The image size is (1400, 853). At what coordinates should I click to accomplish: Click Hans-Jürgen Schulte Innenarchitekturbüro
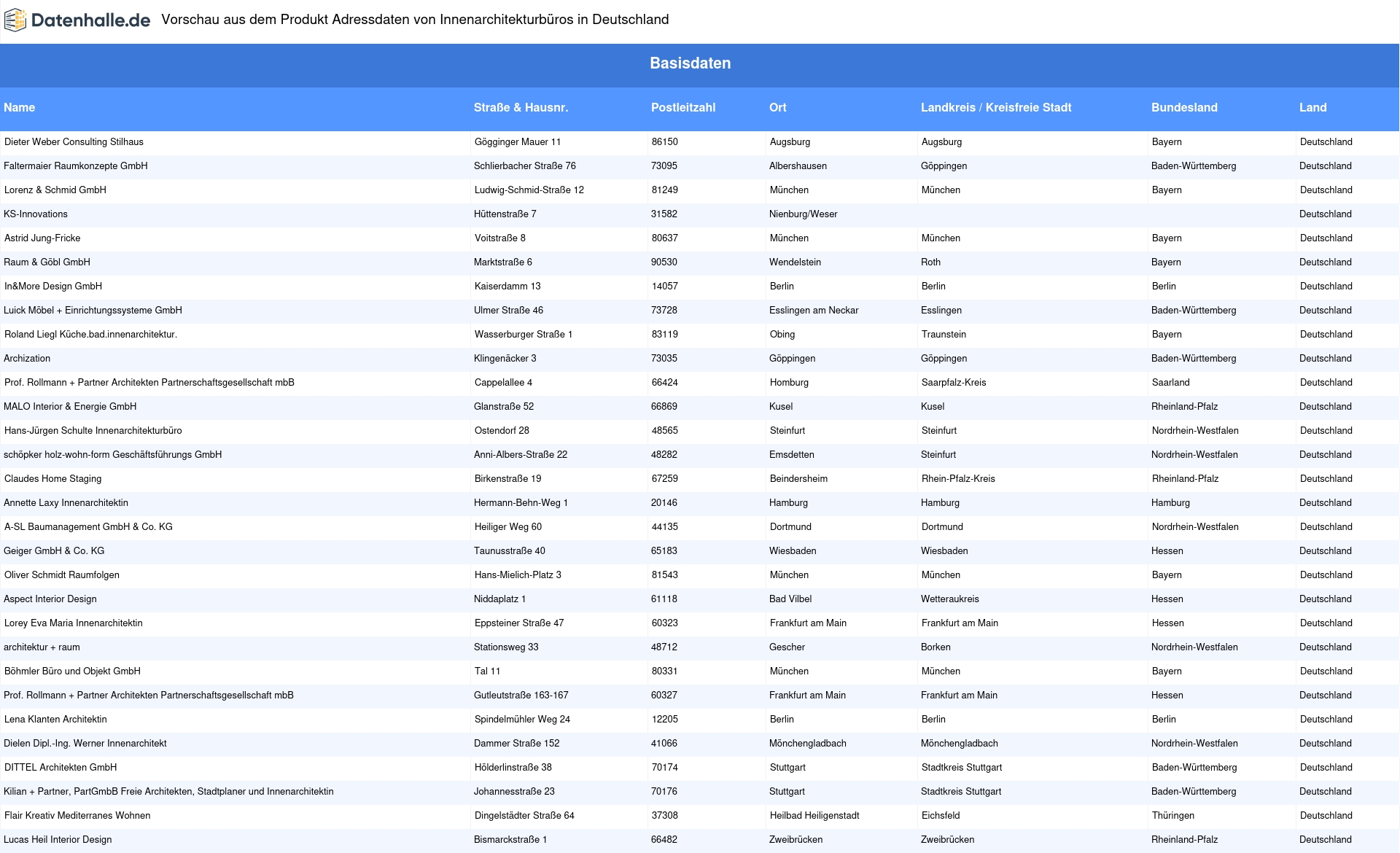[93, 431]
